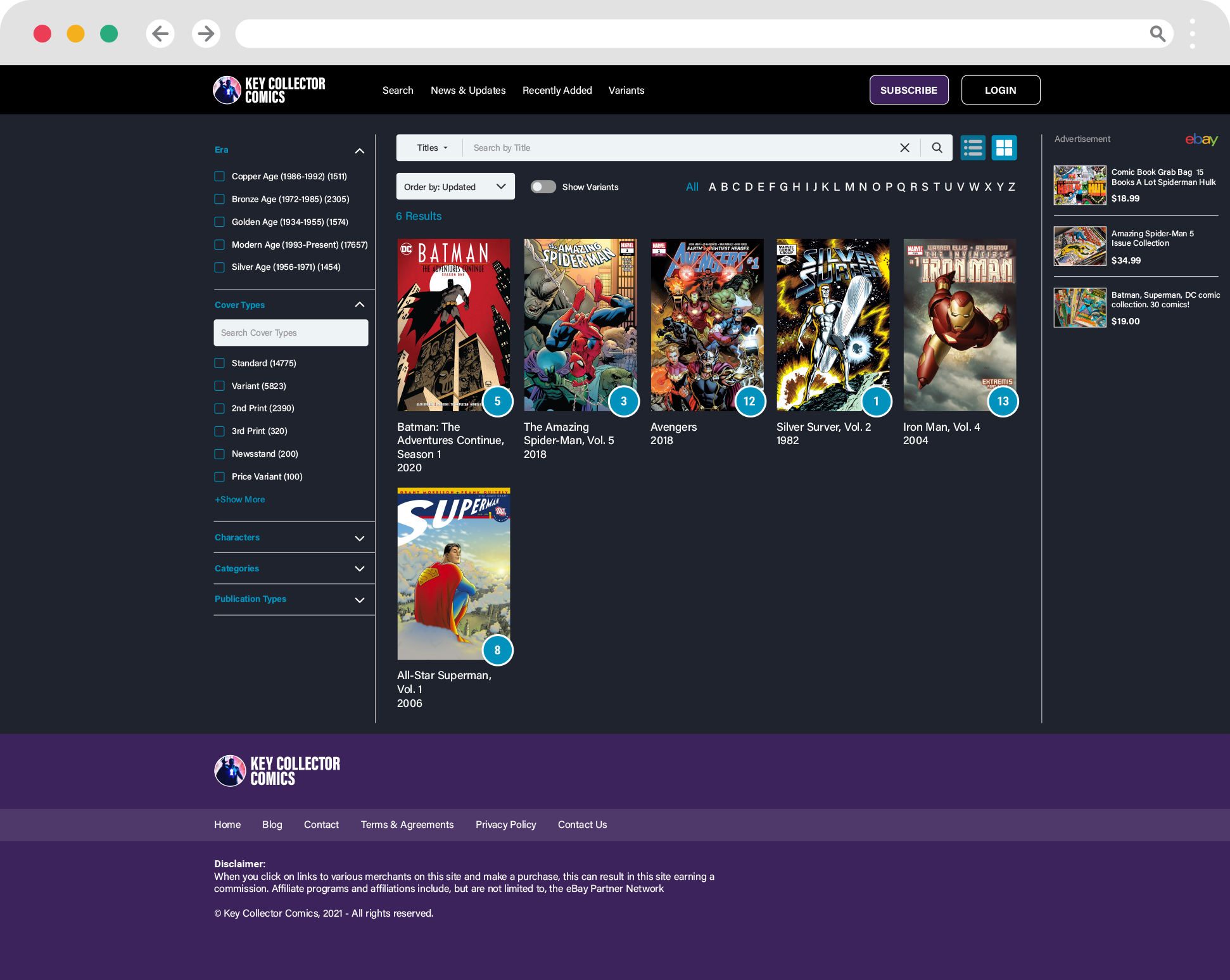Check Modern Age (1993-Present) filter
The image size is (1230, 980).
pos(220,245)
